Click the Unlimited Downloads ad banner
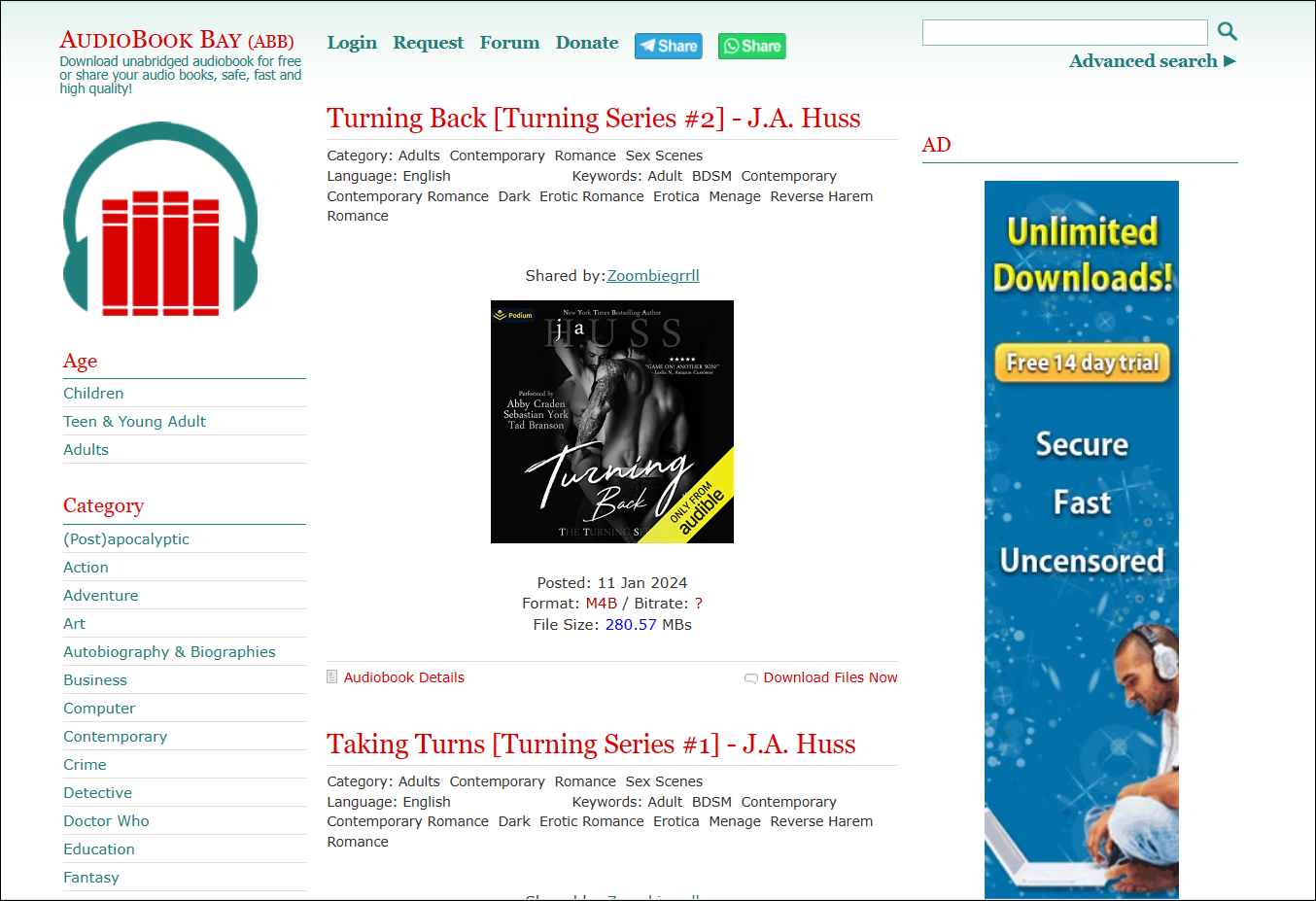The height and width of the screenshot is (901, 1316). [x=1082, y=539]
